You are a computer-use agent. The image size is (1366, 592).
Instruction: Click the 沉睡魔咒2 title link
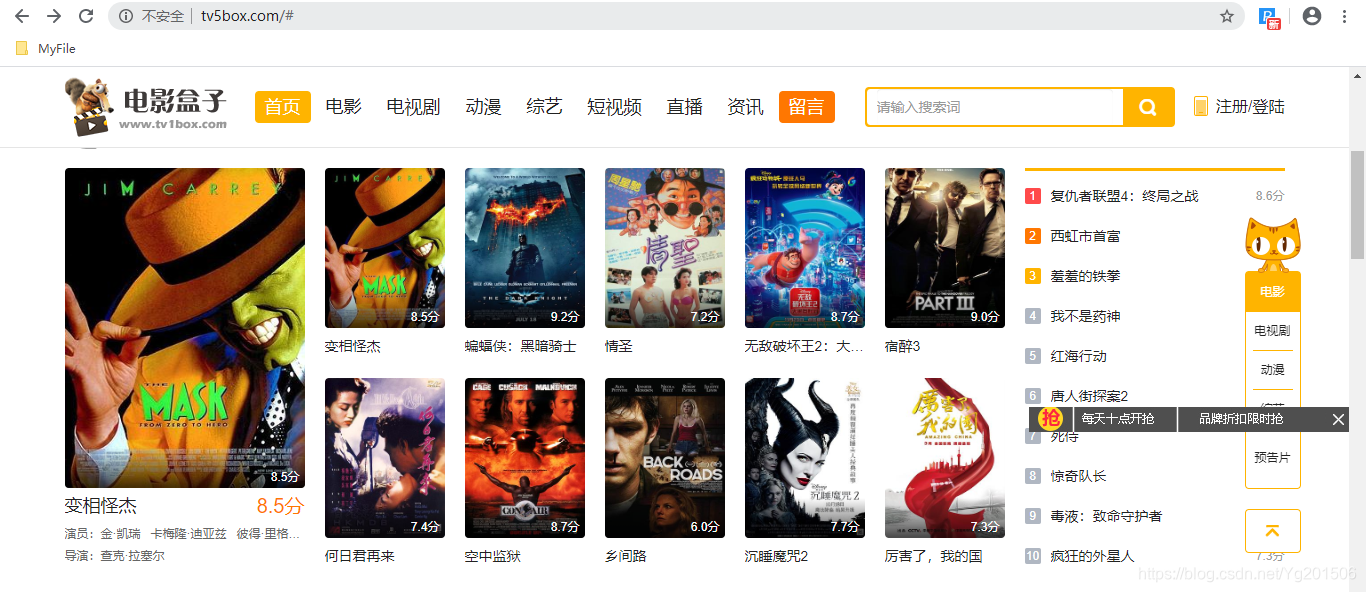click(x=777, y=556)
